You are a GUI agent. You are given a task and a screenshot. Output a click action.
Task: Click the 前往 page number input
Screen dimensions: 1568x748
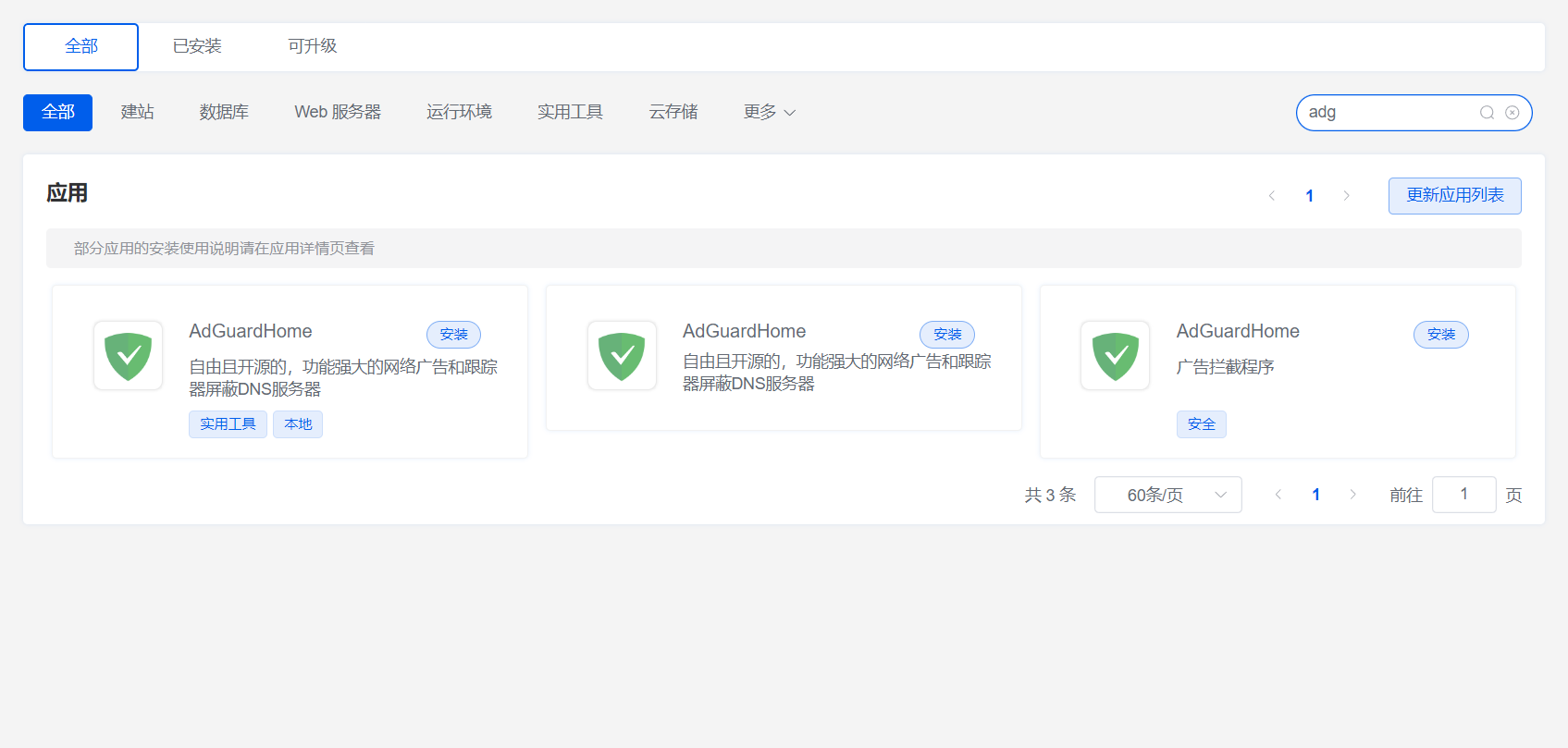tap(1464, 495)
